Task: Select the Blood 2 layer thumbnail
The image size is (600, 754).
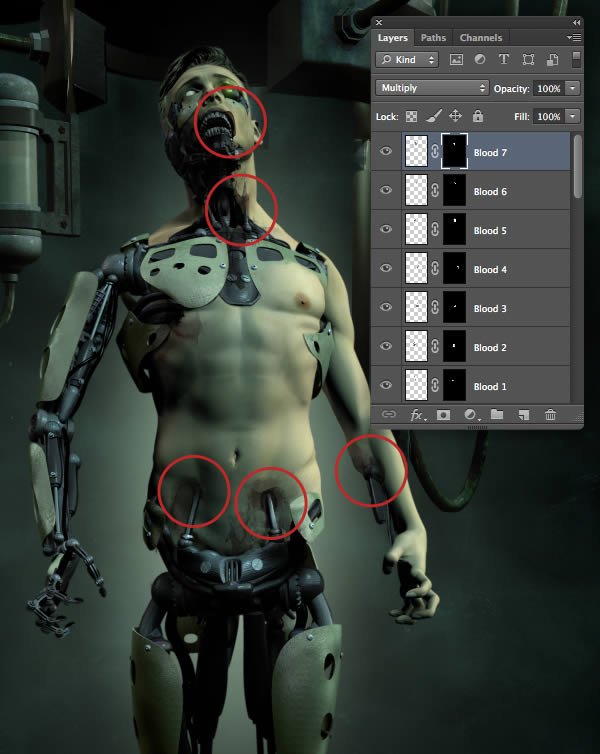Action: pos(416,346)
